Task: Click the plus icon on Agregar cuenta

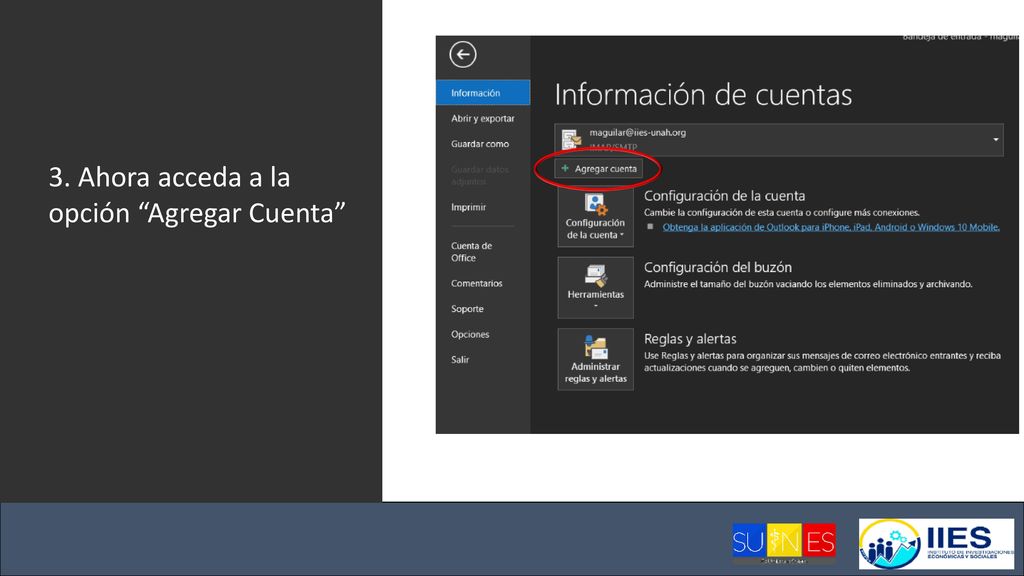Action: click(565, 168)
